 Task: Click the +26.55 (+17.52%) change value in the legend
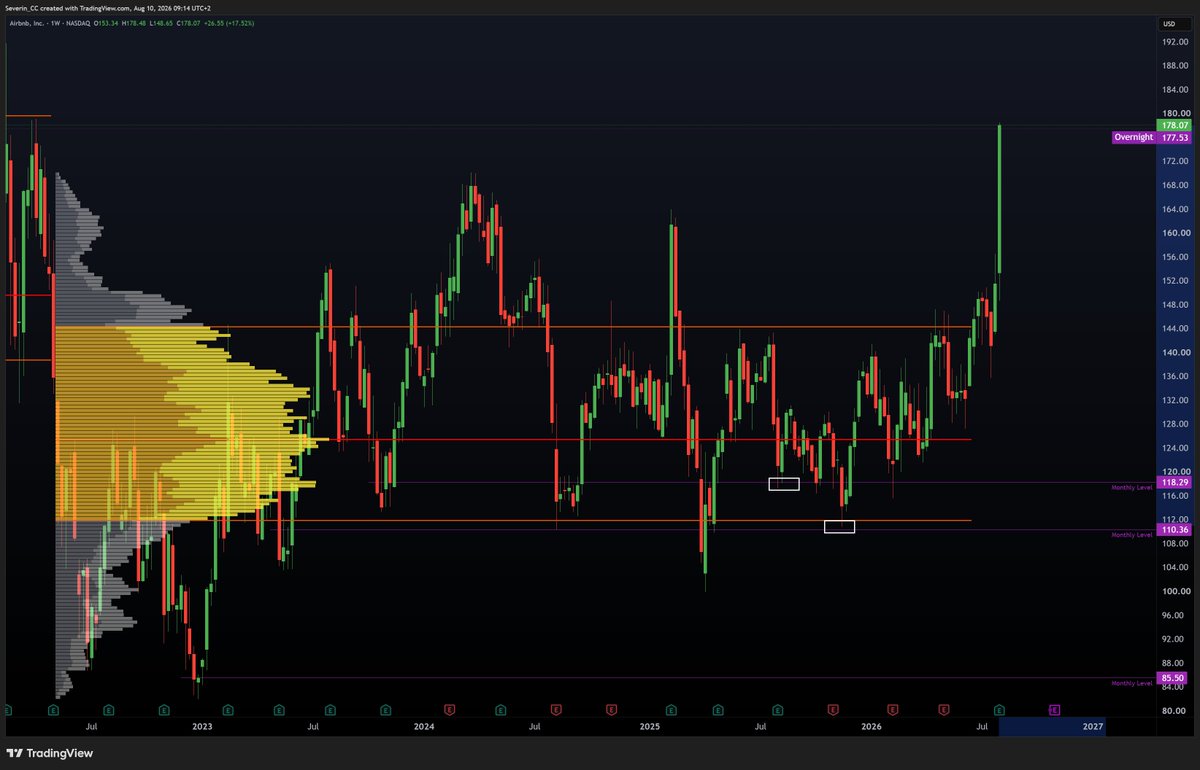tap(231, 22)
